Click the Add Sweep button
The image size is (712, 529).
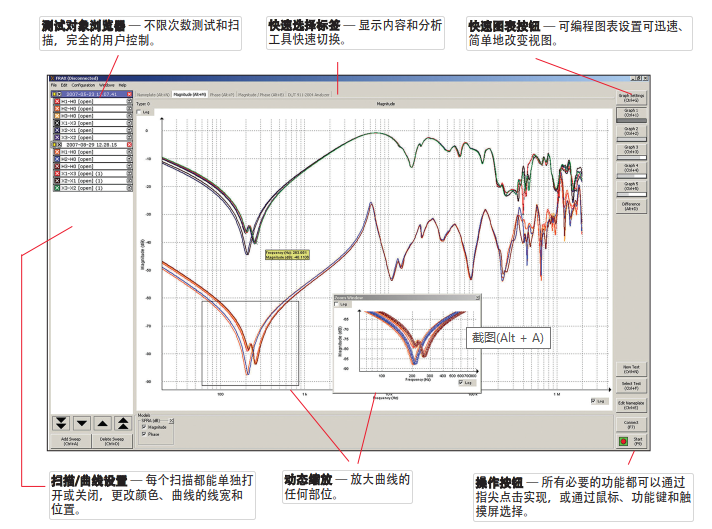point(70,441)
